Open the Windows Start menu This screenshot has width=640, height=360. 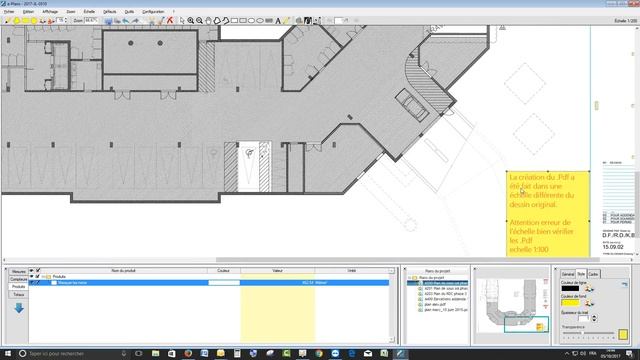[x=8, y=353]
